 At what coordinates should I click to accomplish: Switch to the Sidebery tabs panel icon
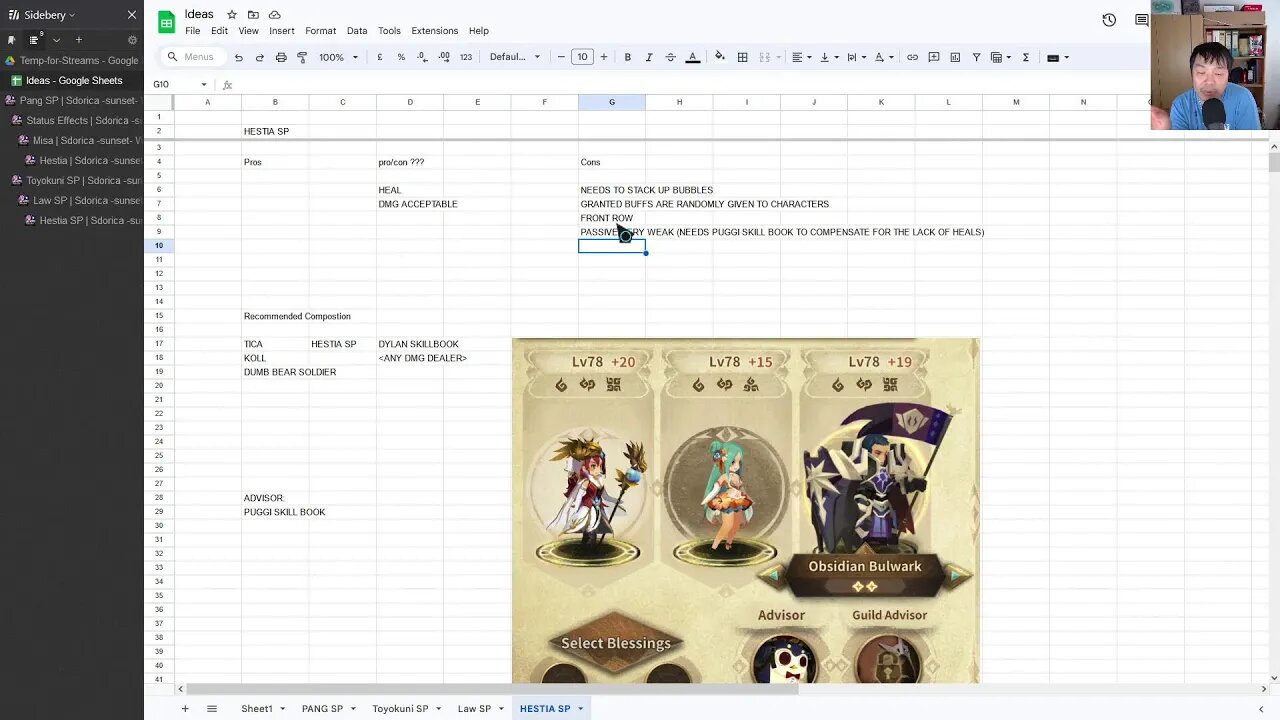tap(33, 40)
